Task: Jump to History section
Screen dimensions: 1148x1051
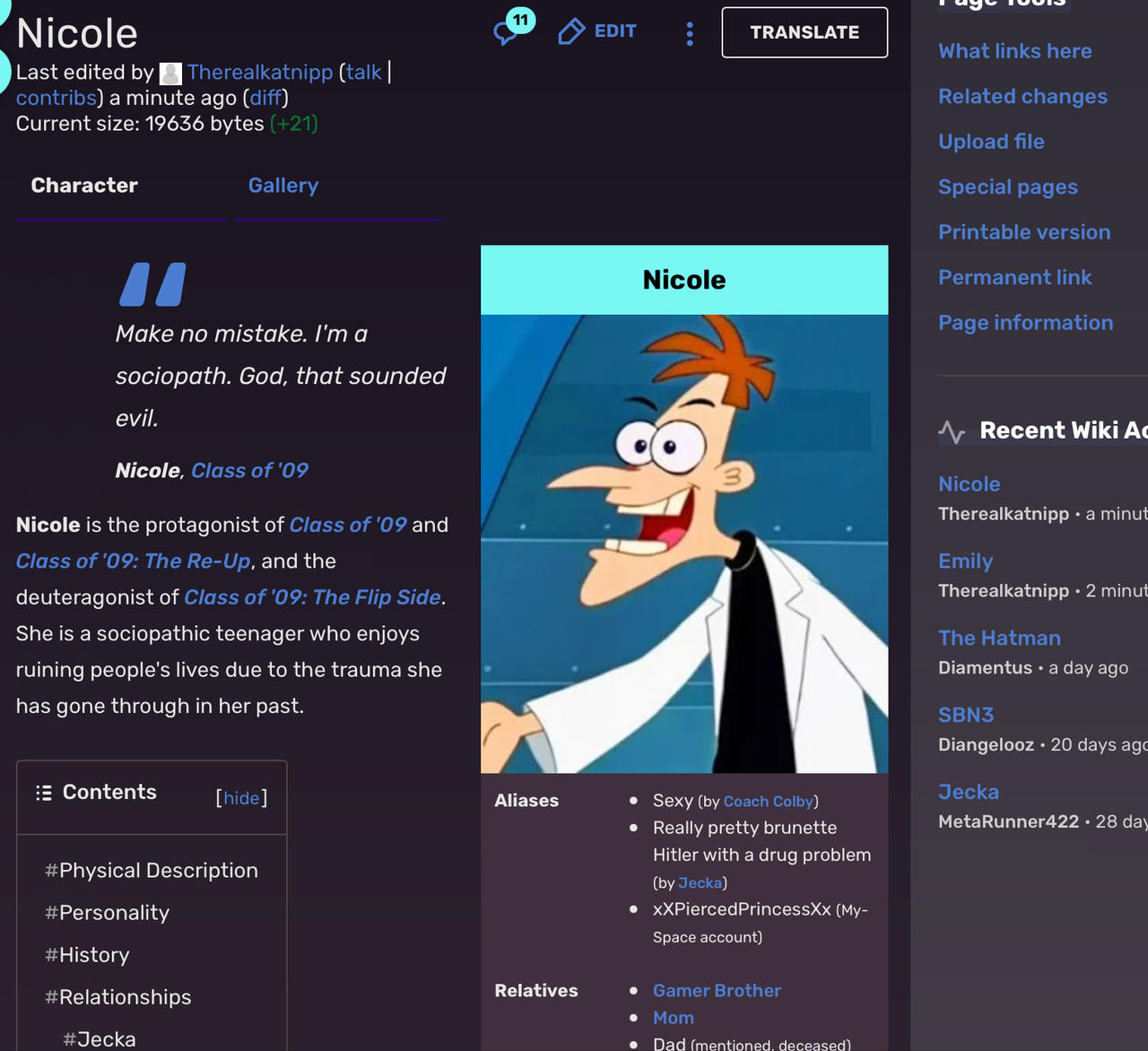Action: (87, 955)
